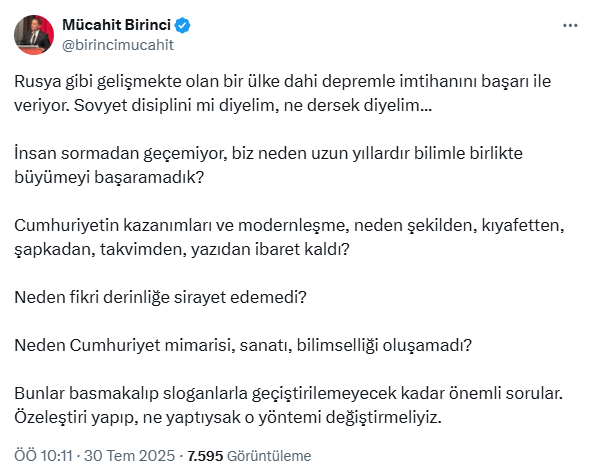Click 'Neden fikri derinliğe sirayet edemedi?'
The width and height of the screenshot is (594, 471).
[x=160, y=297]
